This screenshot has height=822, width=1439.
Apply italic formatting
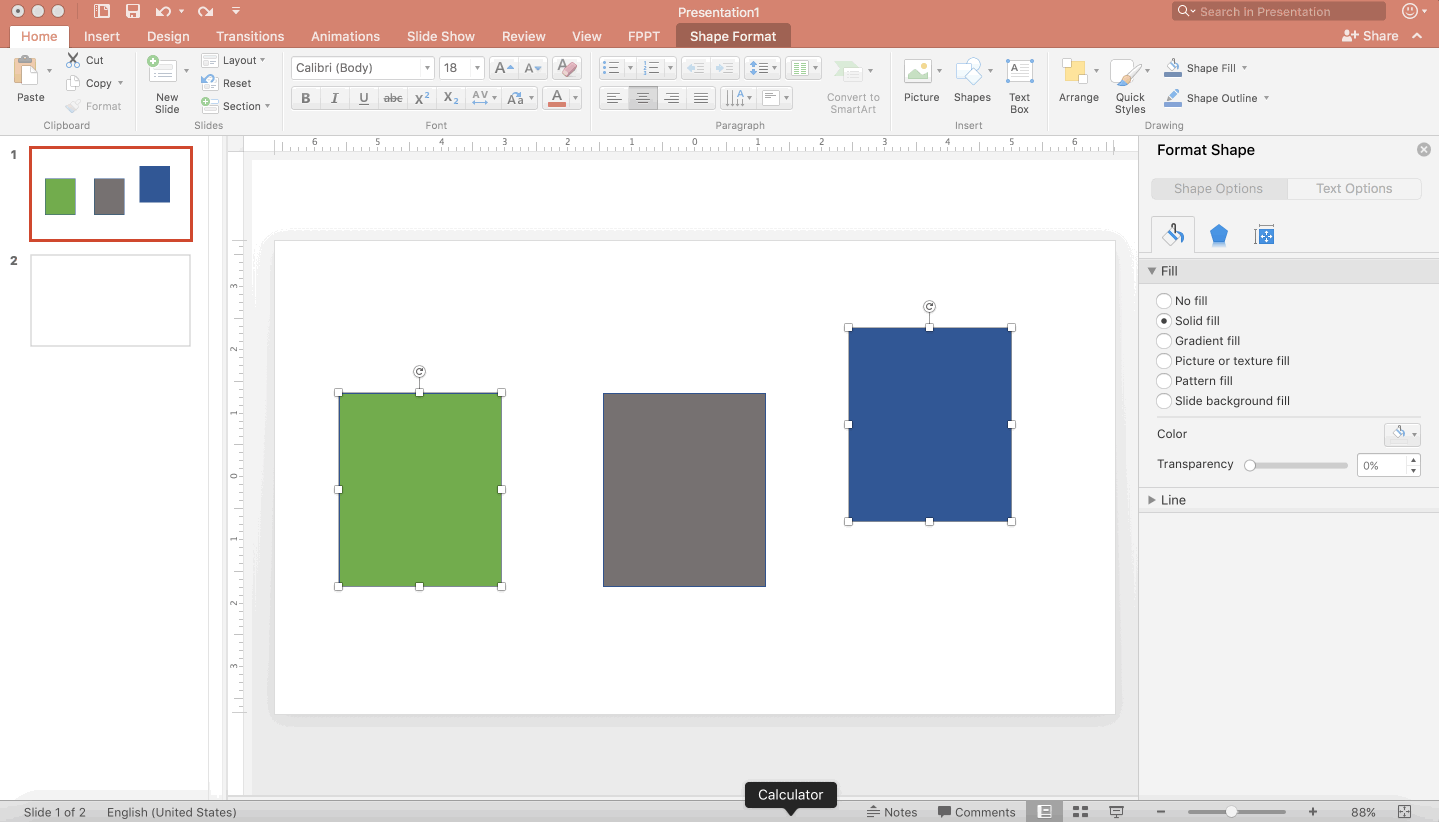click(334, 98)
